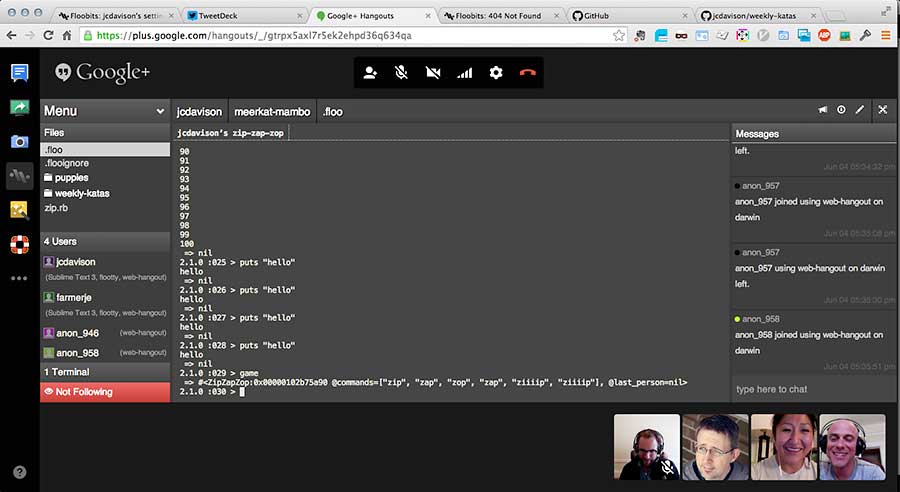This screenshot has height=492, width=900.
Task: Click the screenshare icon in left sidebar
Action: (19, 107)
